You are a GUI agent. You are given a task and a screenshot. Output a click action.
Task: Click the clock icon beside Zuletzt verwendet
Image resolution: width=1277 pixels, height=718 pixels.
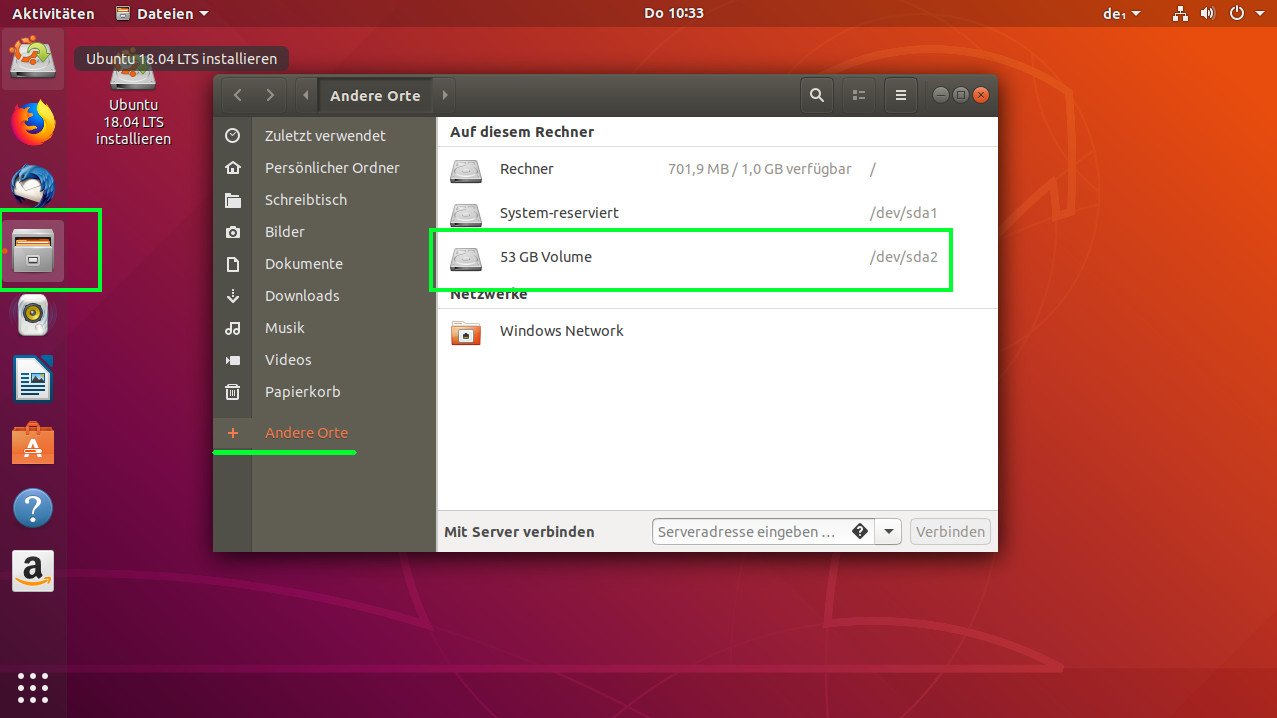[233, 135]
